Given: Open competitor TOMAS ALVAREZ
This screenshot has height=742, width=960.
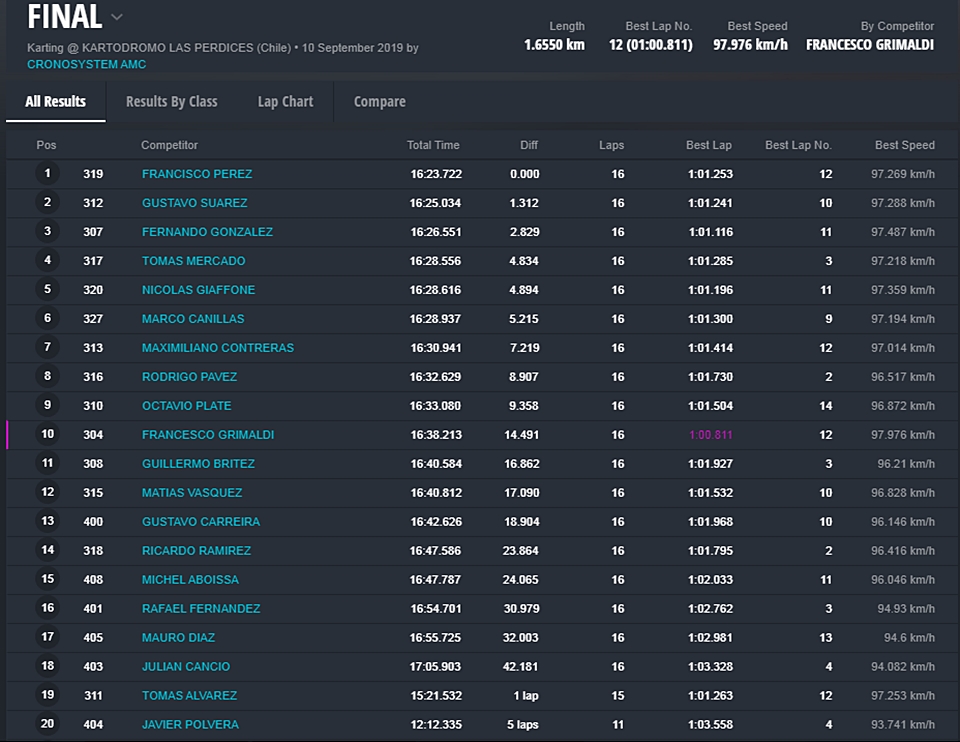Looking at the screenshot, I should 189,696.
